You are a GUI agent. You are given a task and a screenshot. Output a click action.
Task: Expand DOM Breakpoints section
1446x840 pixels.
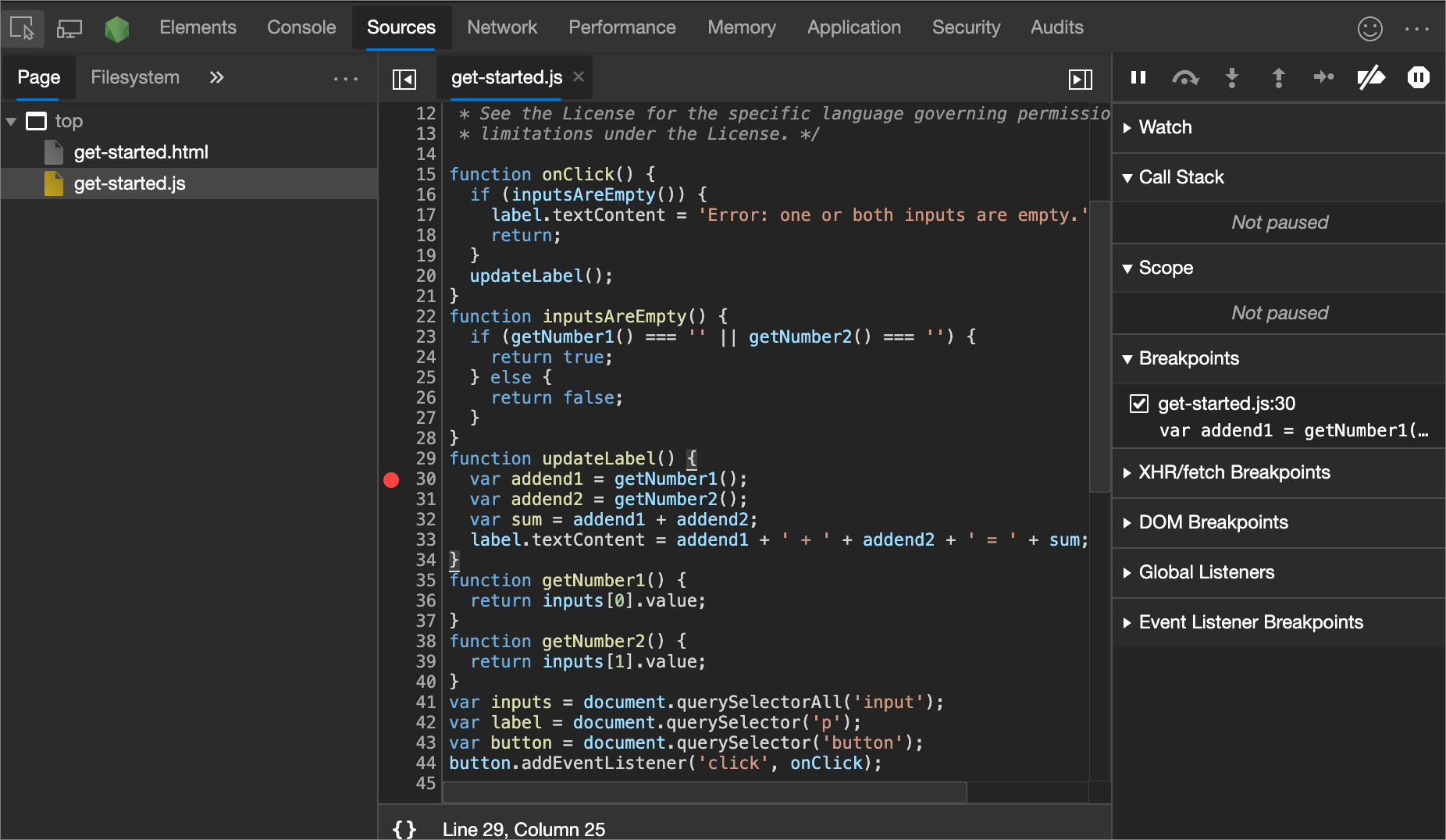coord(1127,523)
